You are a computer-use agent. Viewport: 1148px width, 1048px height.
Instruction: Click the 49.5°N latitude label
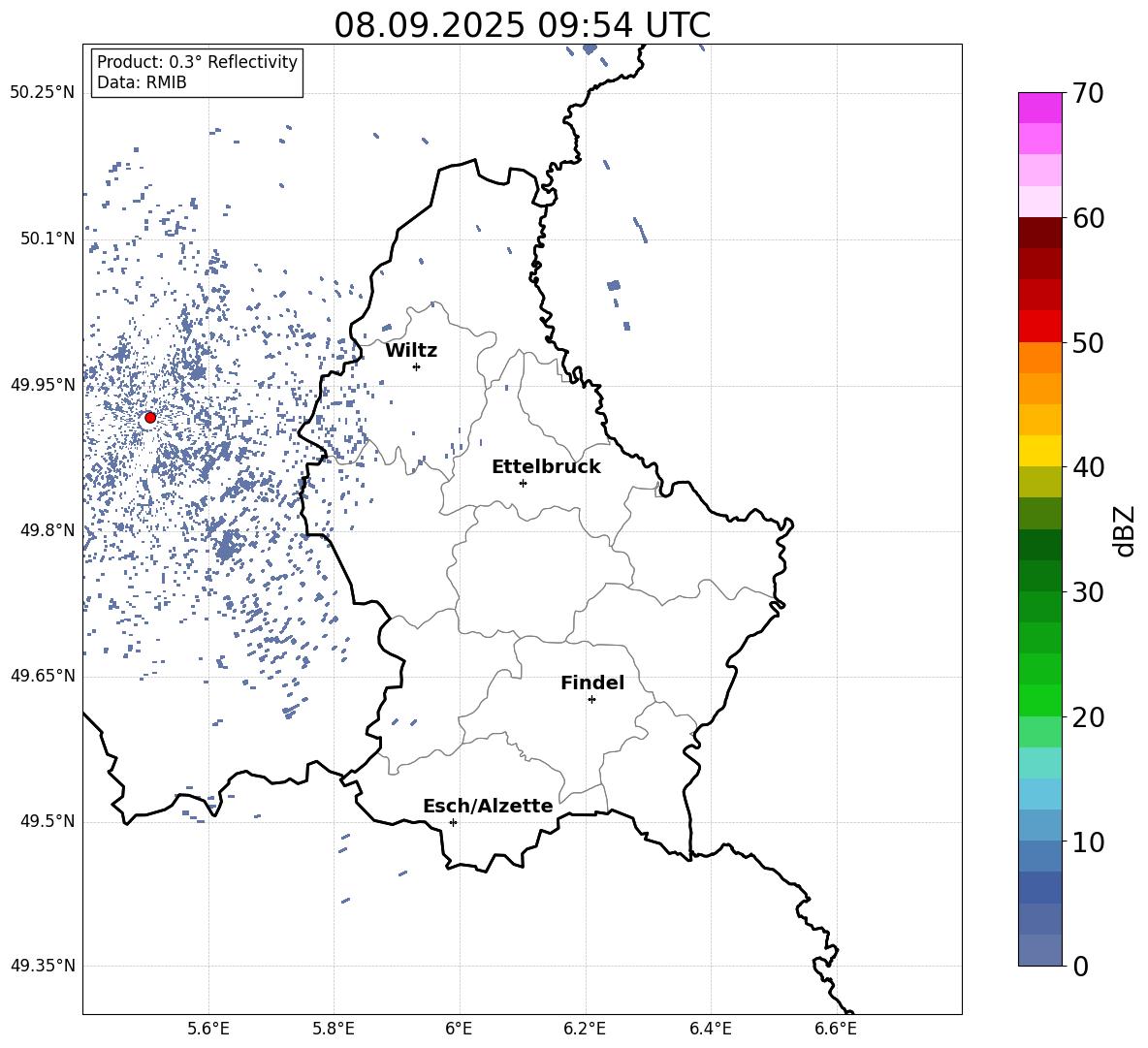pyautogui.click(x=48, y=821)
